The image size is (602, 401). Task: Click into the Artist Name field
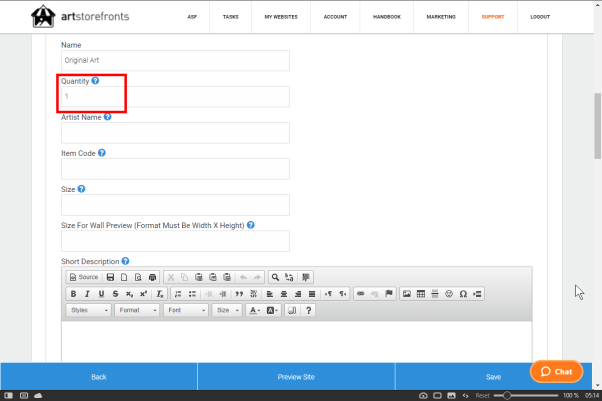point(175,133)
